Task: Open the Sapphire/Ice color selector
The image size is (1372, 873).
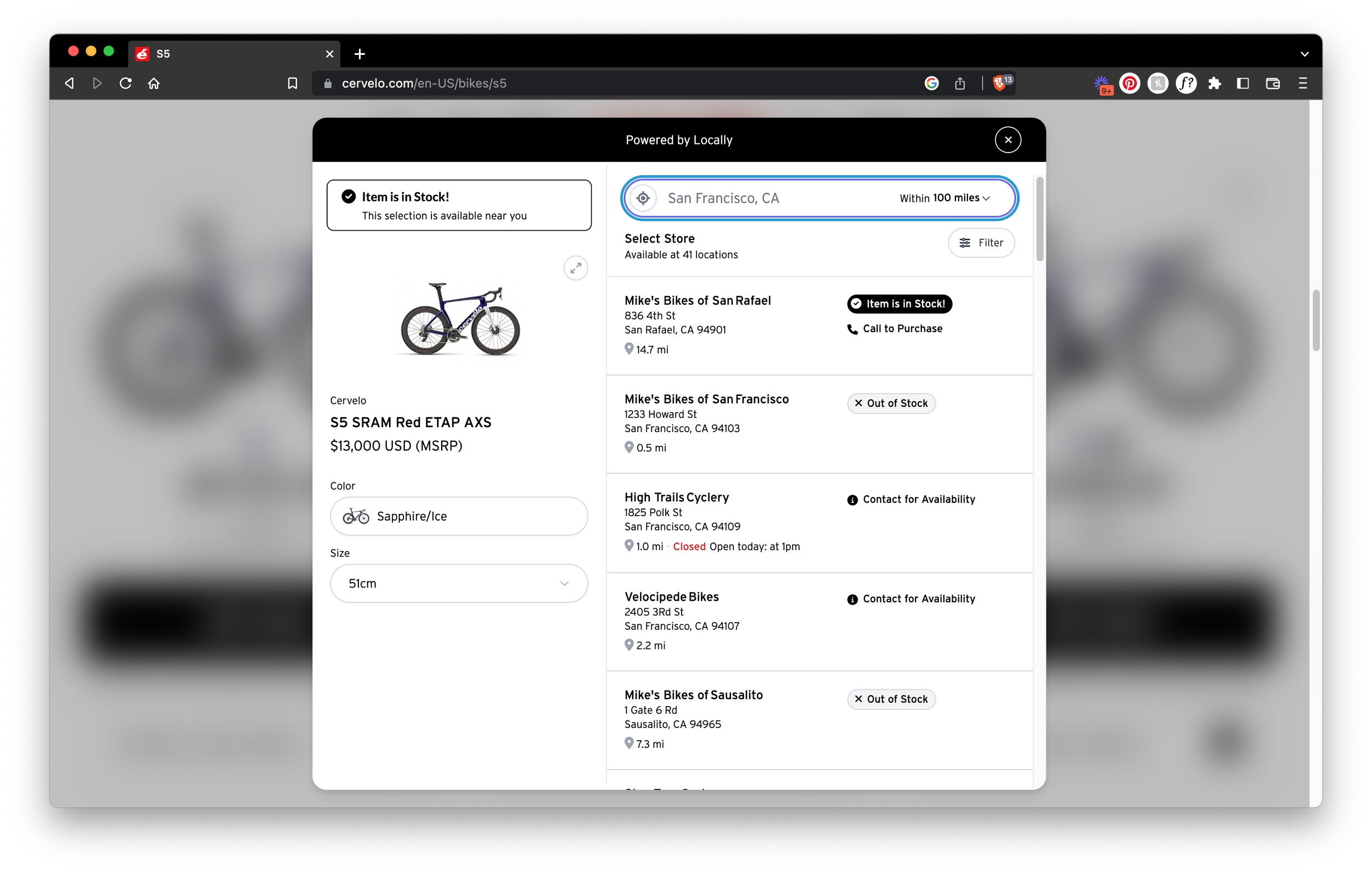Action: 459,516
